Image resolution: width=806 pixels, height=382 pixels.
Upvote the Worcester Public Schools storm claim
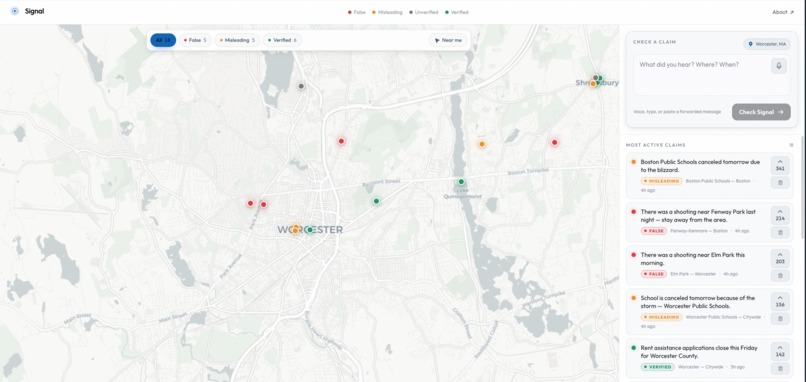780,301
